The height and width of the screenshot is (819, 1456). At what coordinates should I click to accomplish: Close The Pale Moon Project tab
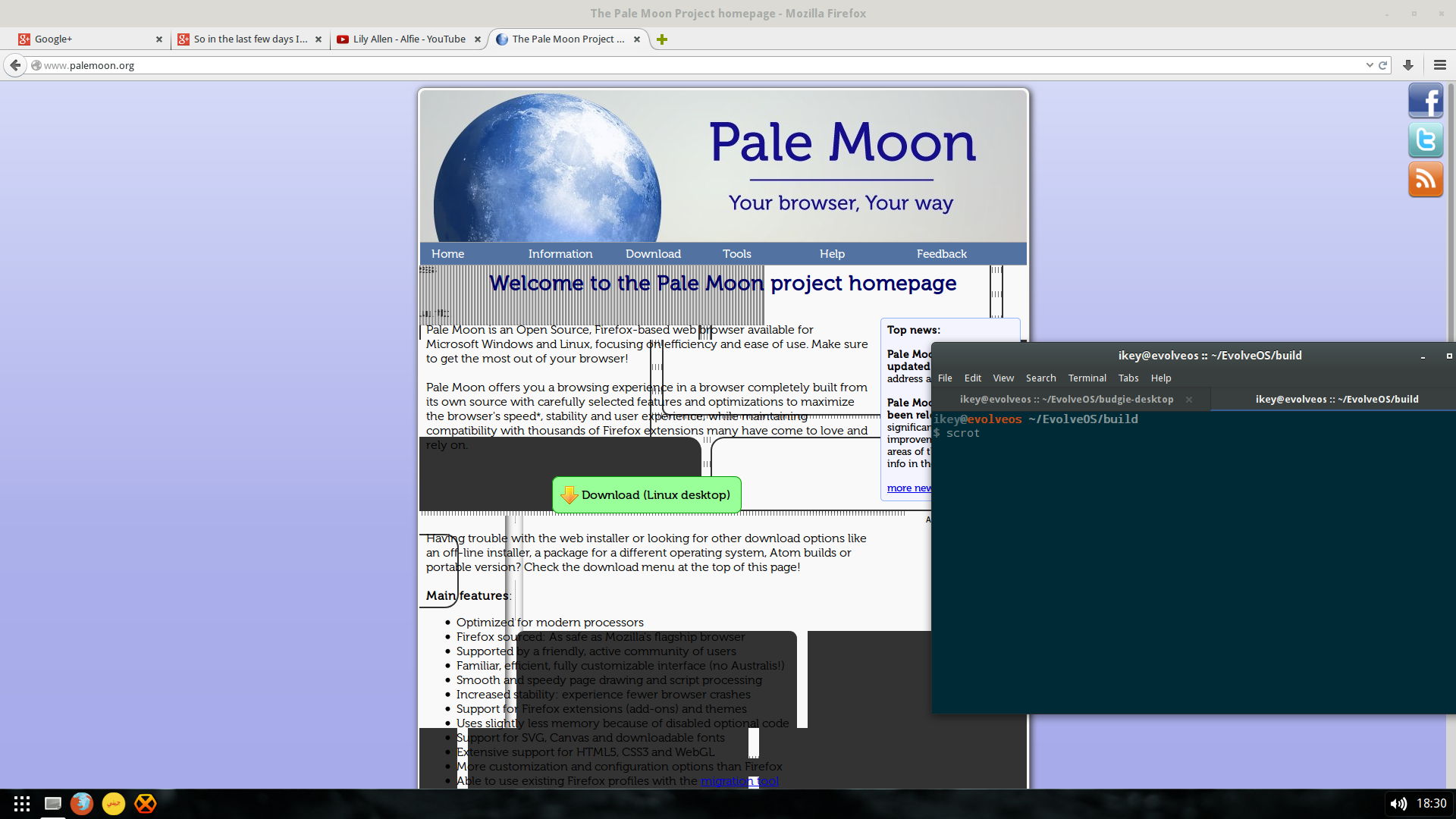[637, 39]
